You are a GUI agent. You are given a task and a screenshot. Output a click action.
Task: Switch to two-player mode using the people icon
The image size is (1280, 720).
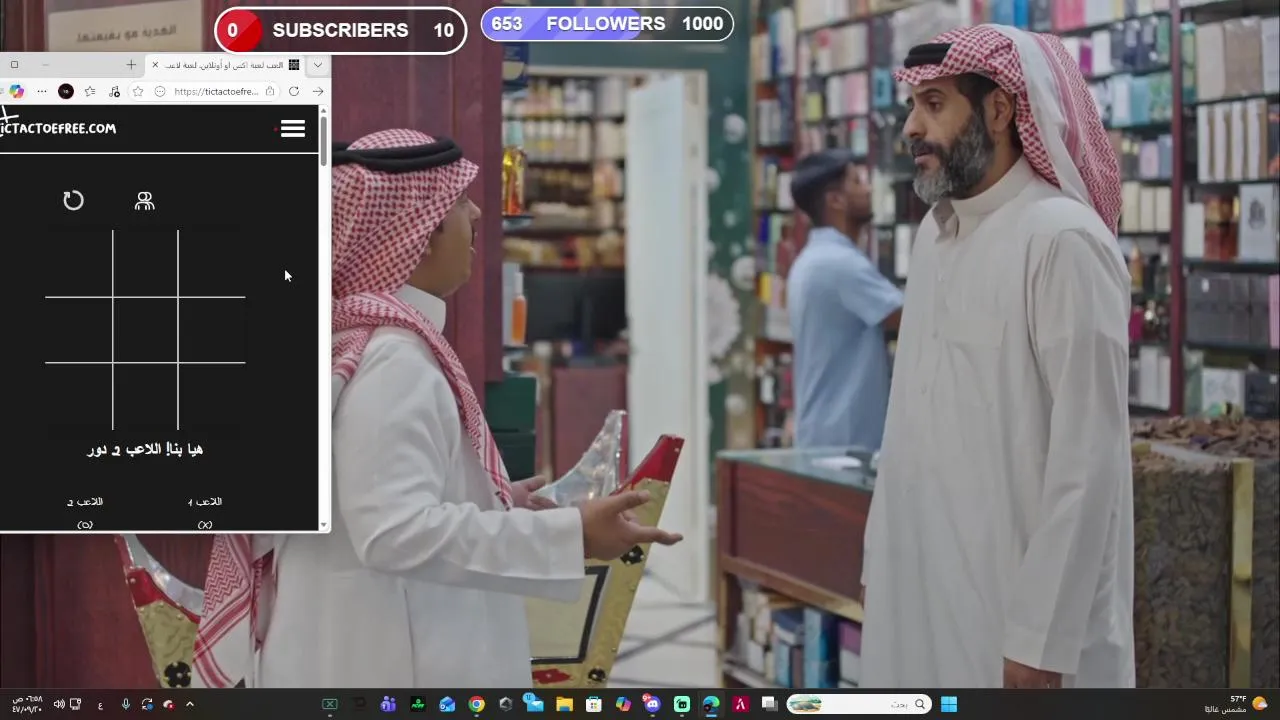tap(145, 201)
